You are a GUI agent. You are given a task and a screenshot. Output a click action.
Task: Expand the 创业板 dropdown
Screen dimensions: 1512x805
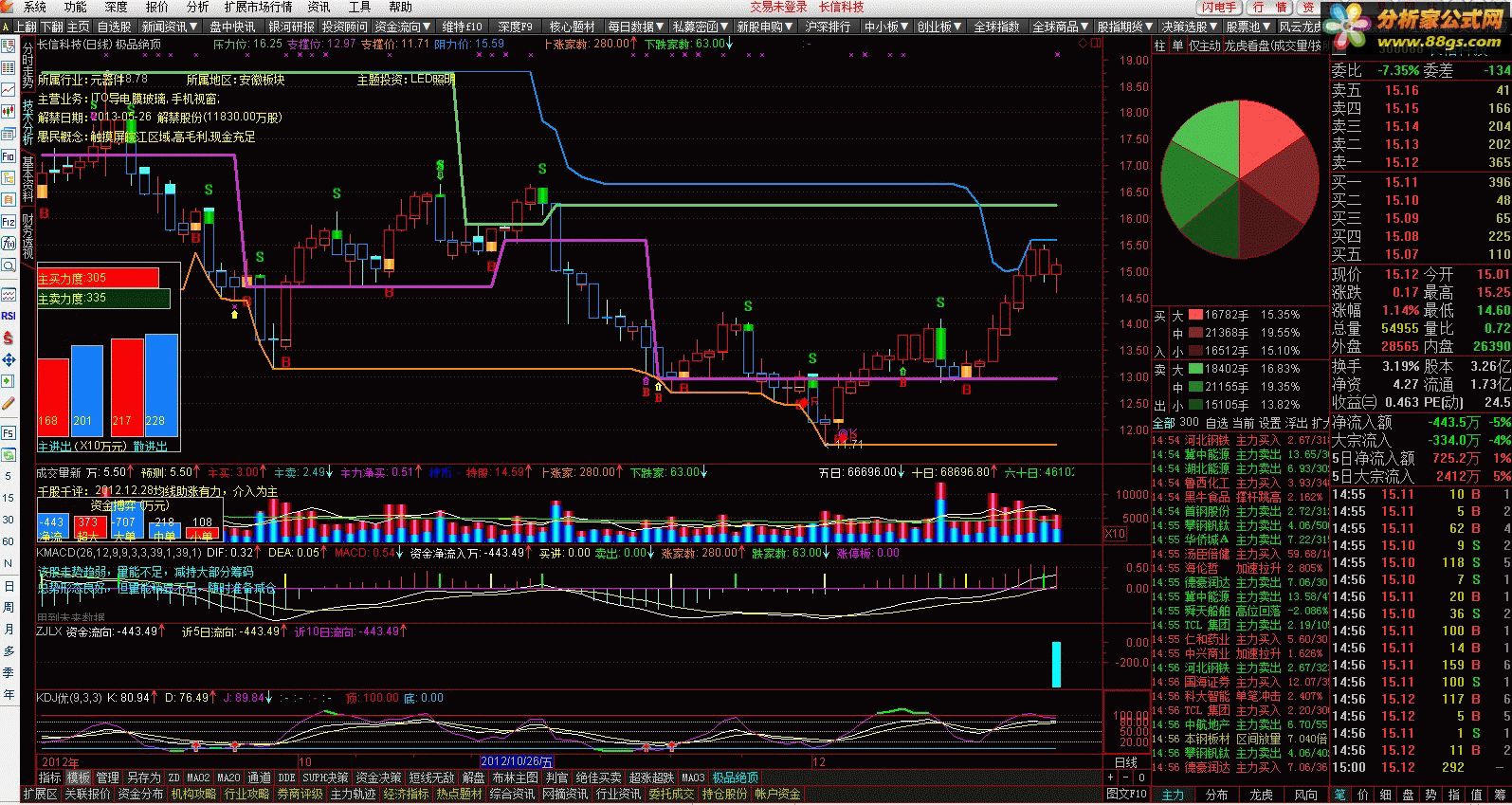coord(938,27)
